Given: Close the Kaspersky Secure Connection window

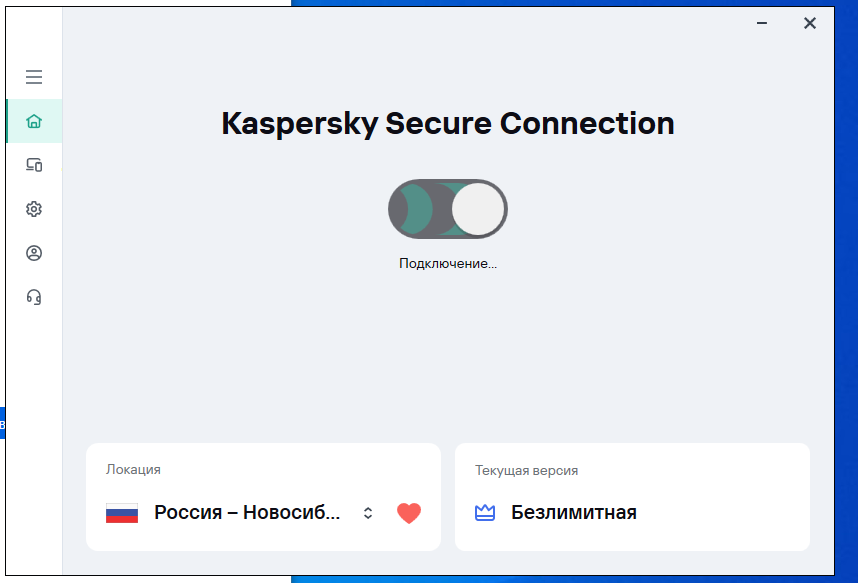Looking at the screenshot, I should [x=810, y=23].
